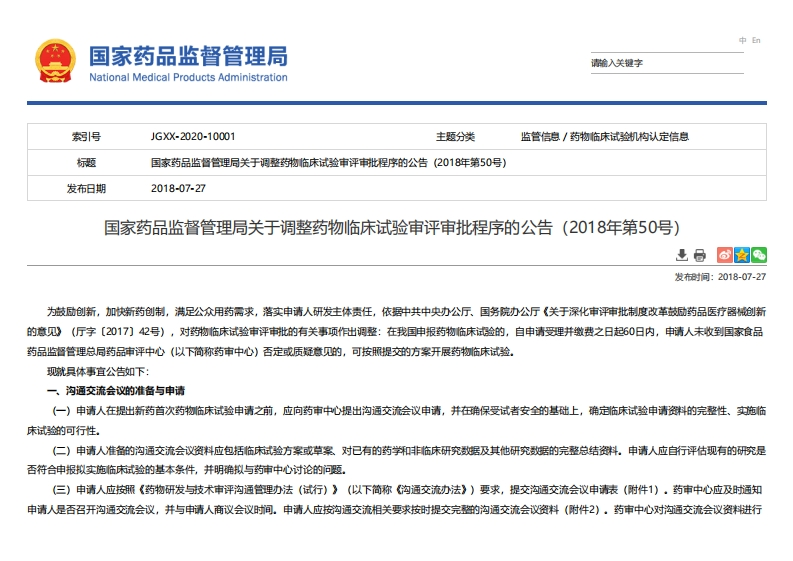Switch language to 中 (Chinese)
Screen dimensions: 793x561
(743, 40)
